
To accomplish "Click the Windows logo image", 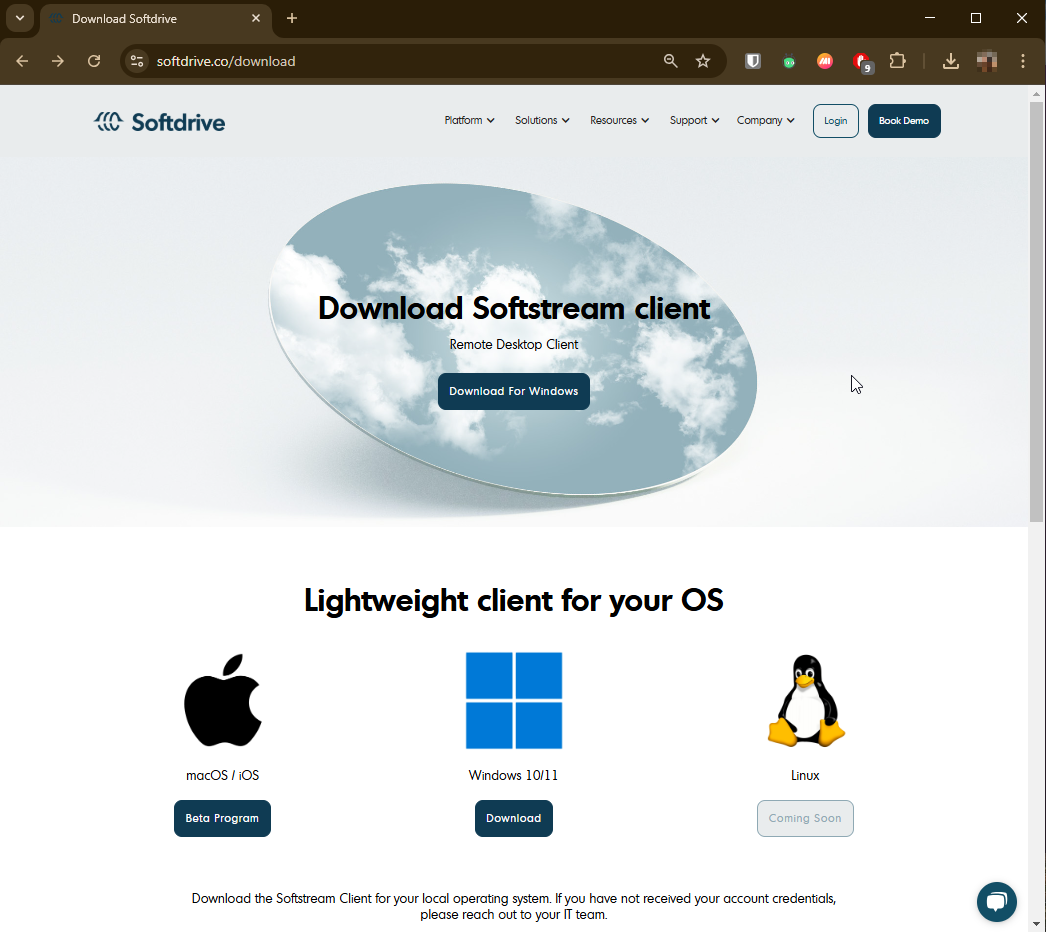I will pos(514,701).
